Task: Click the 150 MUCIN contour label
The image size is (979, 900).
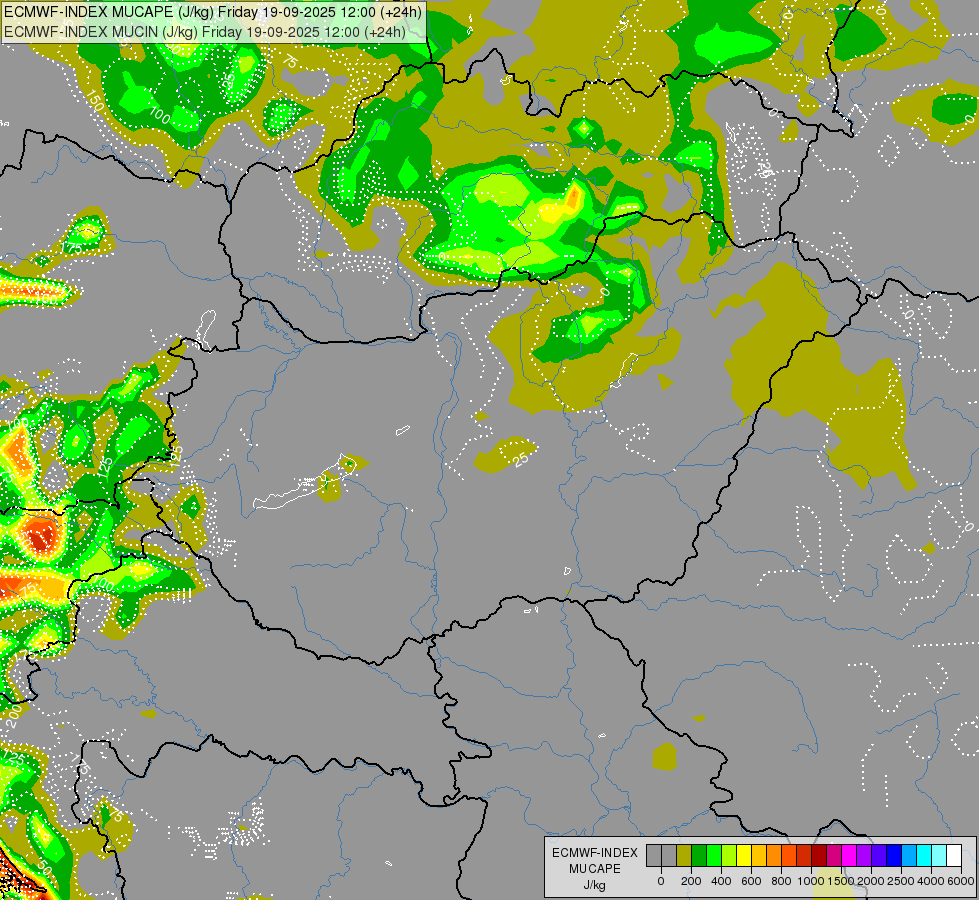Action: point(94,101)
